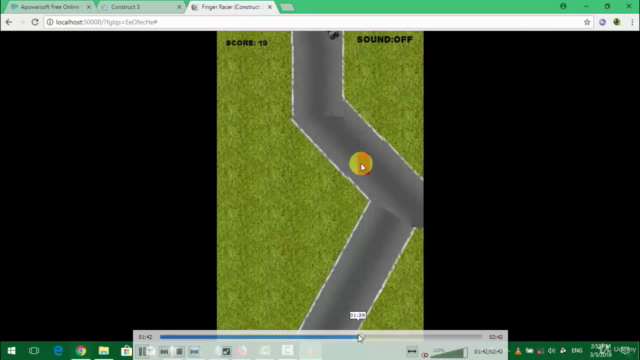640x360 pixels.
Task: Open Task View on taskbar
Action: [34, 351]
